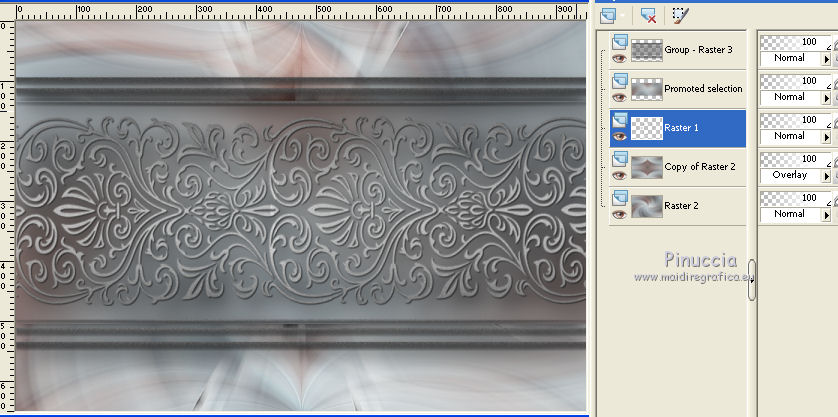Select the layer named Copy of Raster 2

pos(700,167)
